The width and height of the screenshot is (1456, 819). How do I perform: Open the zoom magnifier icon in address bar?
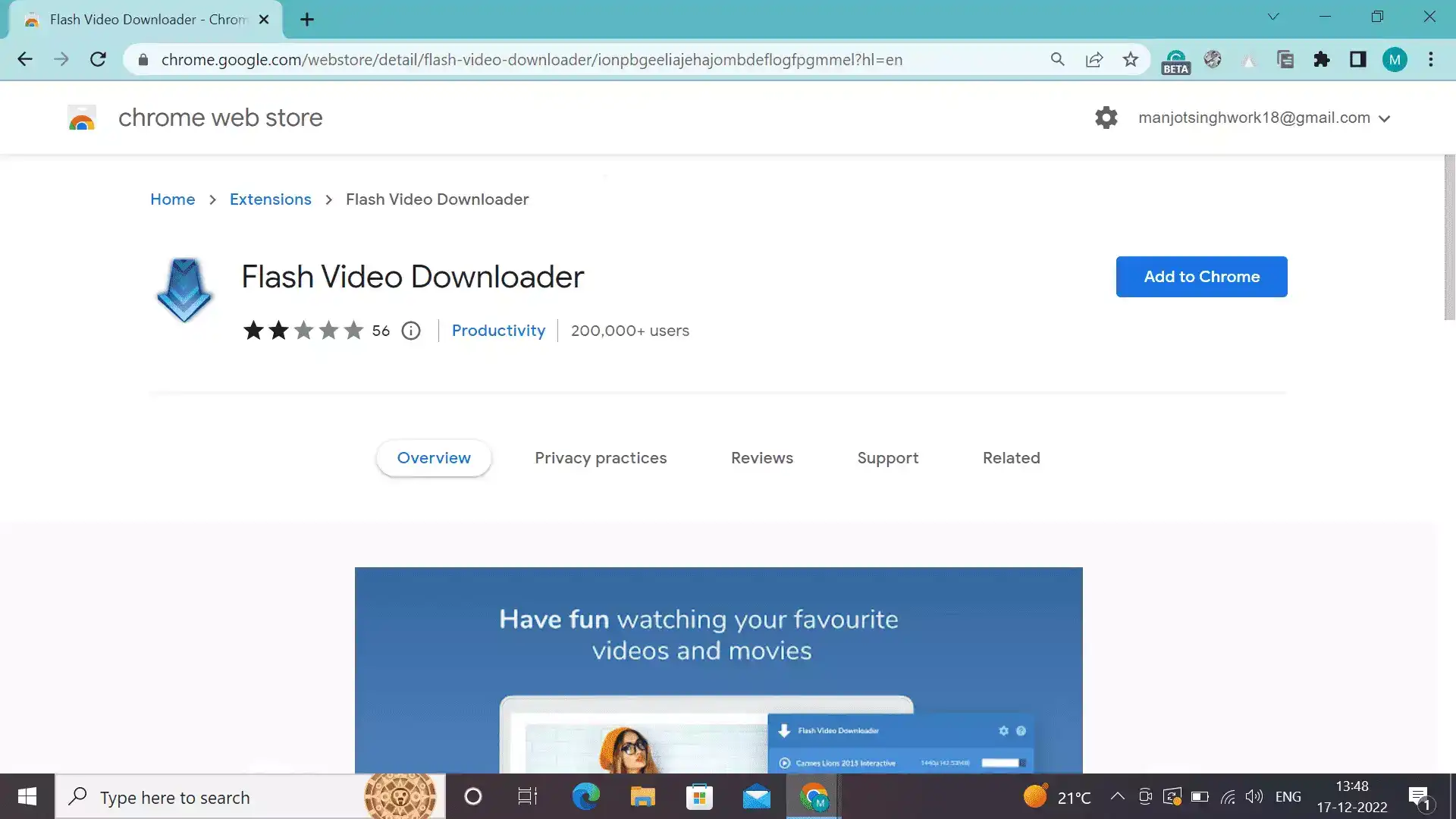(x=1057, y=59)
